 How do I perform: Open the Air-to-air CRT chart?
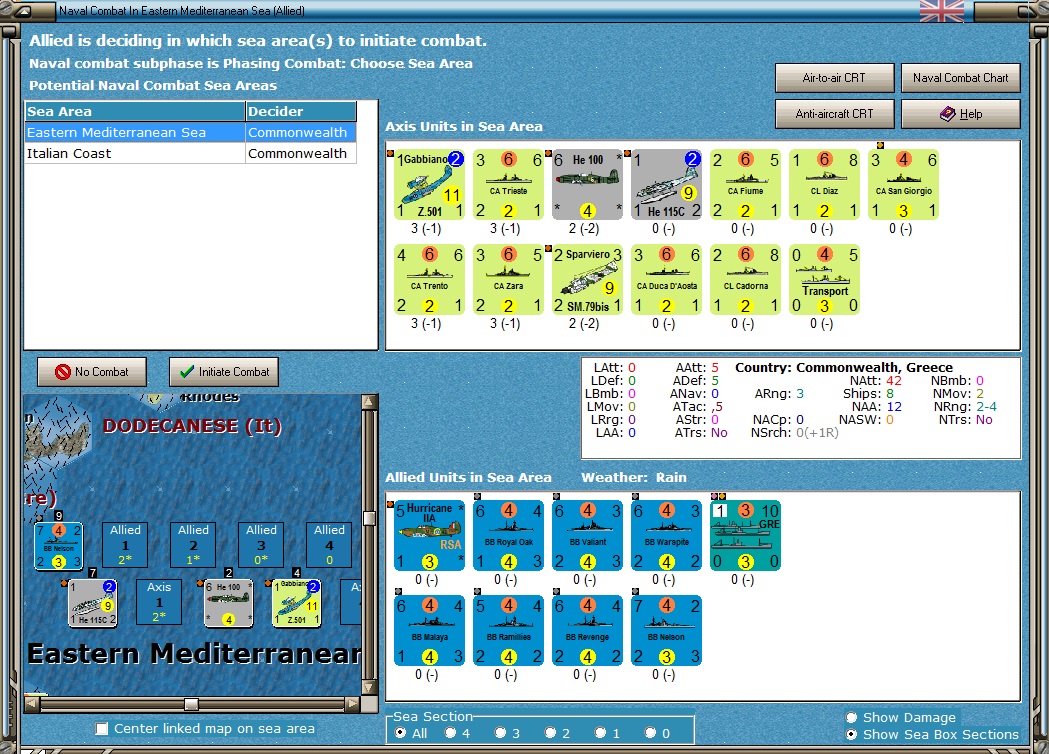tap(834, 78)
